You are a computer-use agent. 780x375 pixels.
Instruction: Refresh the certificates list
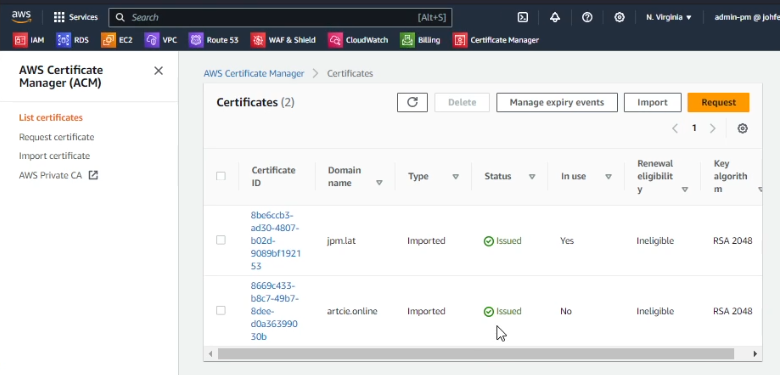coord(412,102)
